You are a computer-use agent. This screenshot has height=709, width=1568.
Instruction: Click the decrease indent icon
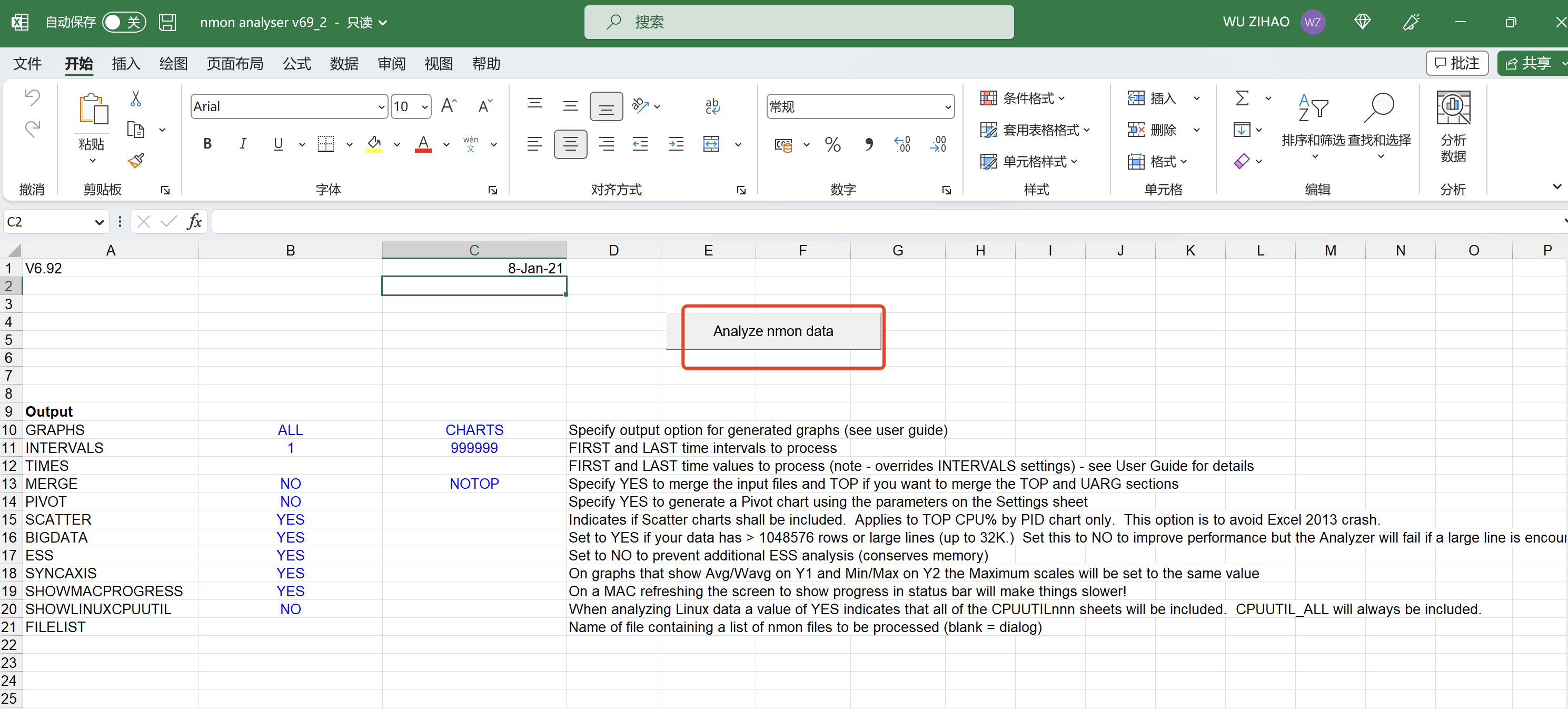coord(640,144)
